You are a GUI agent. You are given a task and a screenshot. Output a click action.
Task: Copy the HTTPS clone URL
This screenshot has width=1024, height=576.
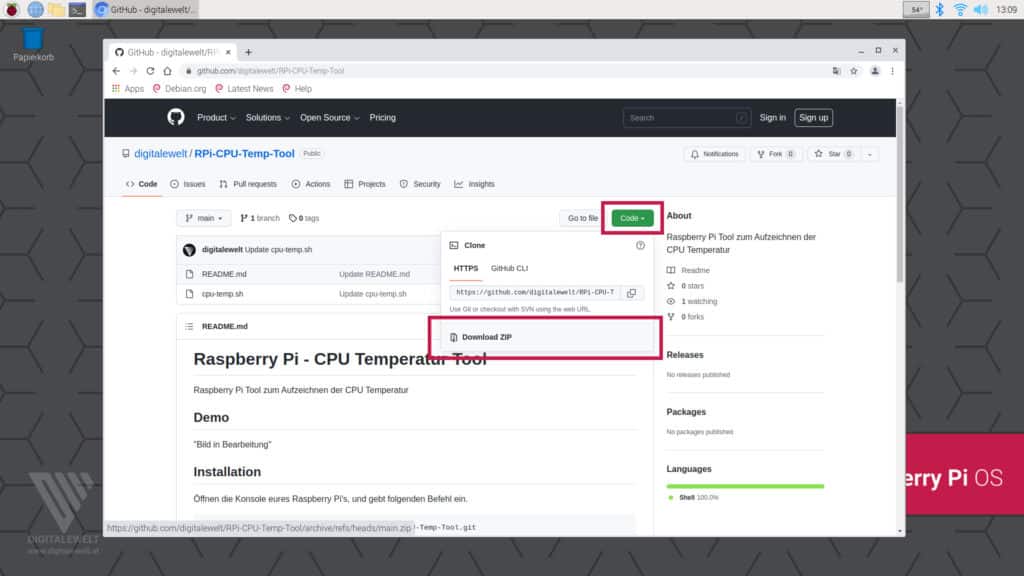(x=631, y=293)
